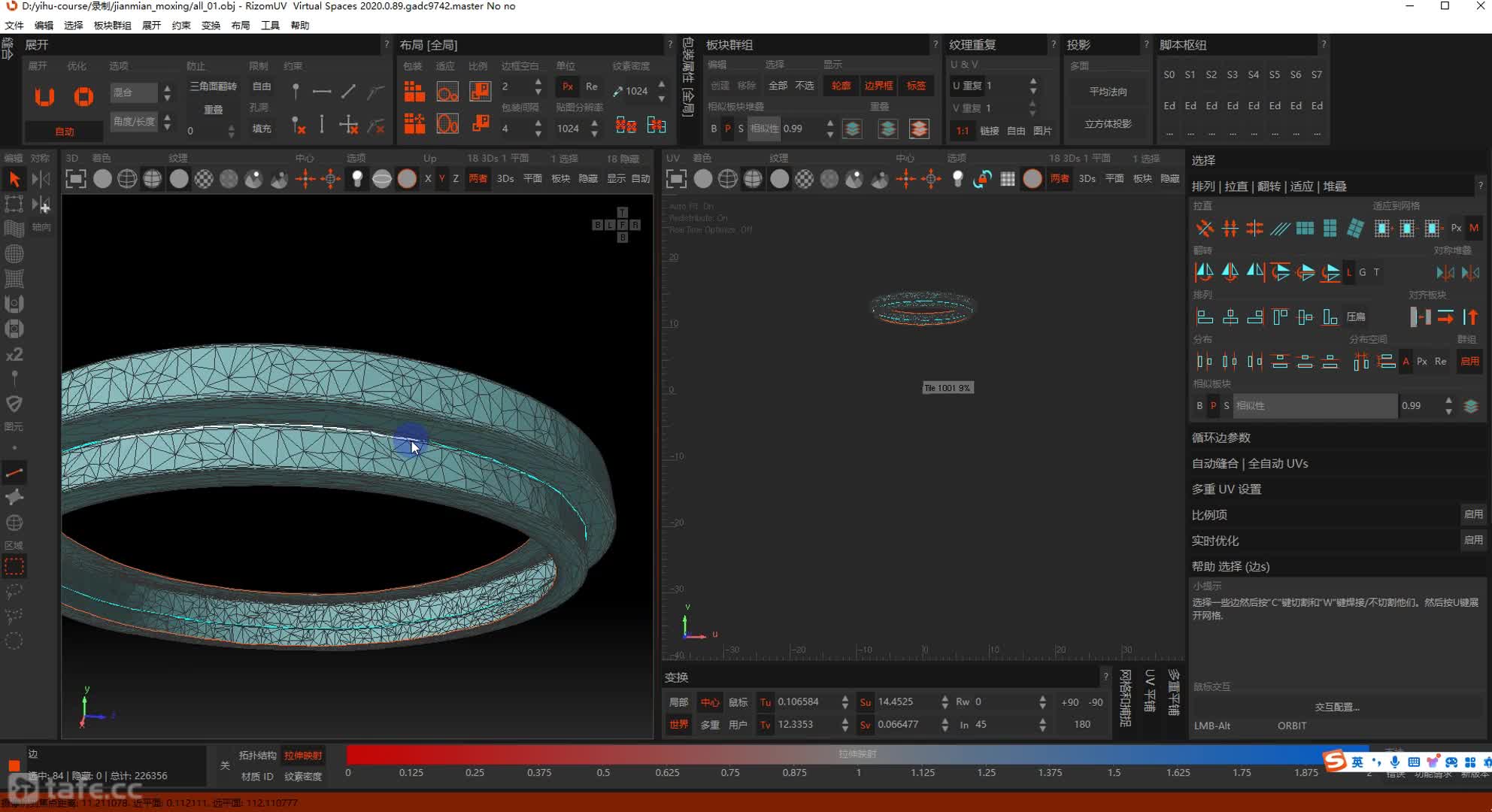Click the 贴图分辨率 1024 stepper arrows
Image resolution: width=1492 pixels, height=812 pixels.
(594, 129)
